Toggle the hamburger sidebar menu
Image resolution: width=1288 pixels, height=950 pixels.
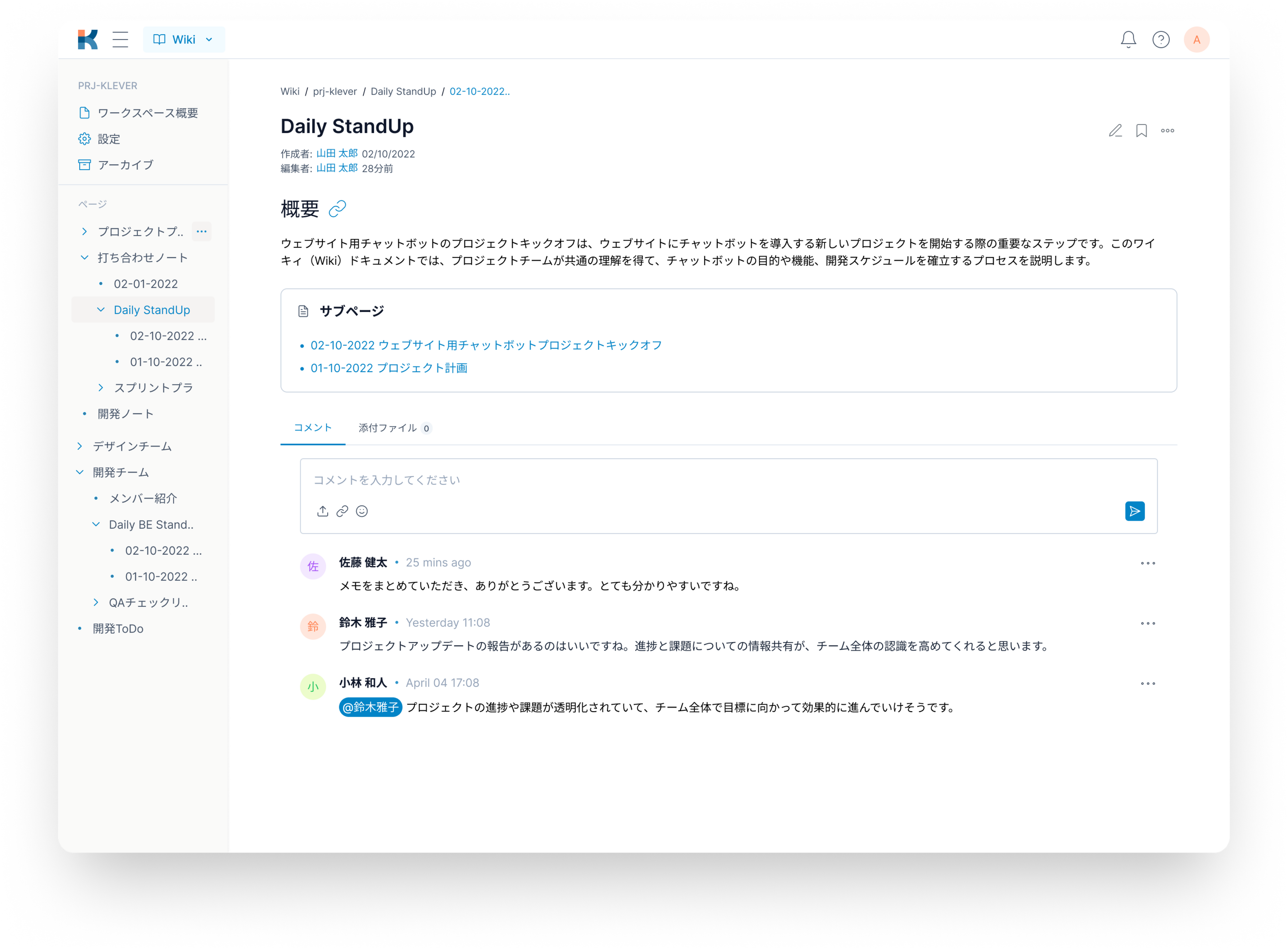tap(120, 40)
